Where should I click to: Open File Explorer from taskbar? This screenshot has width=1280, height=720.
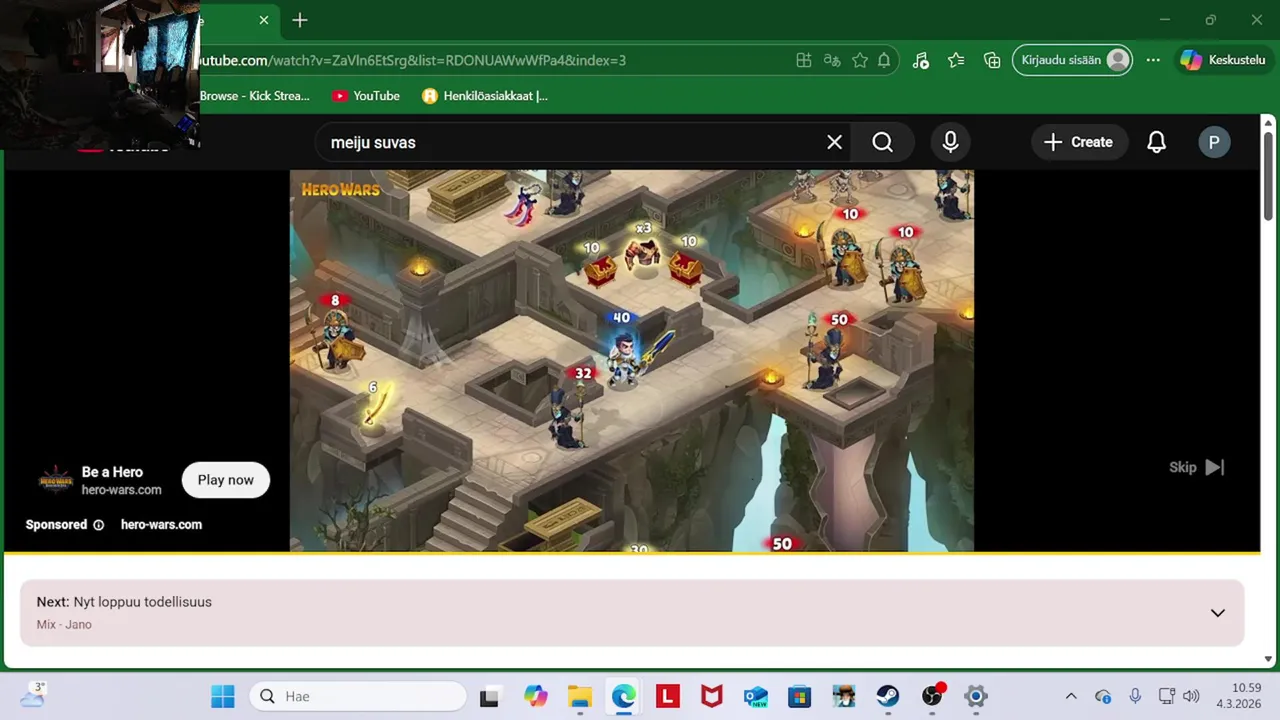coord(580,696)
